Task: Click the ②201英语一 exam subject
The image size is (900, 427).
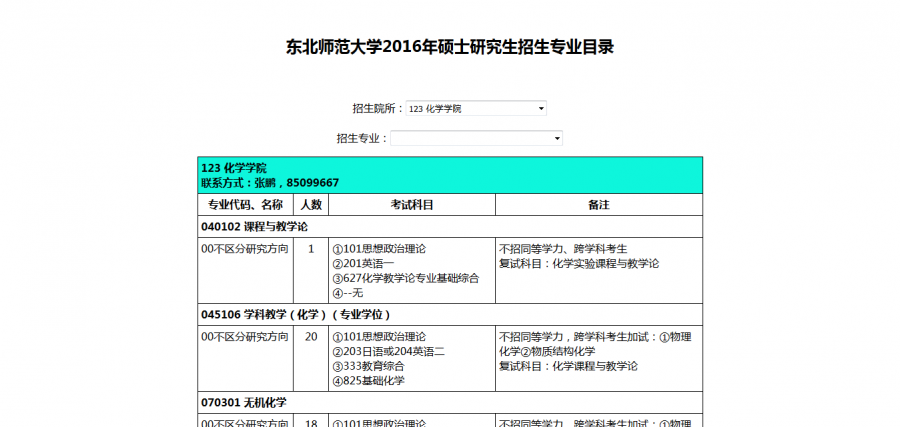Action: (363, 263)
